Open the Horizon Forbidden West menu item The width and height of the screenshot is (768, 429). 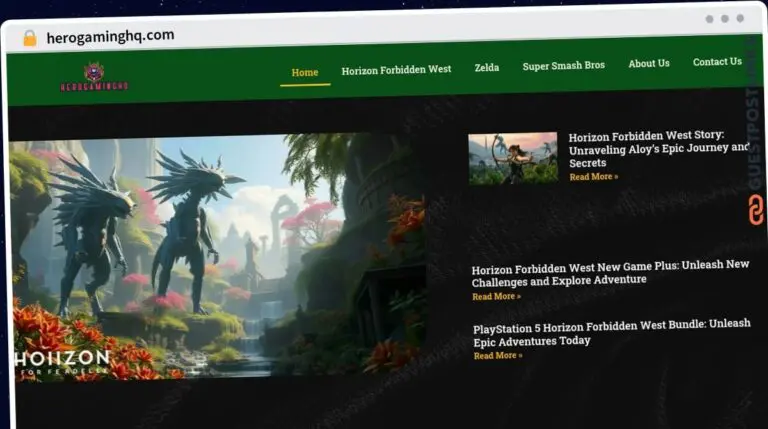coord(396,70)
